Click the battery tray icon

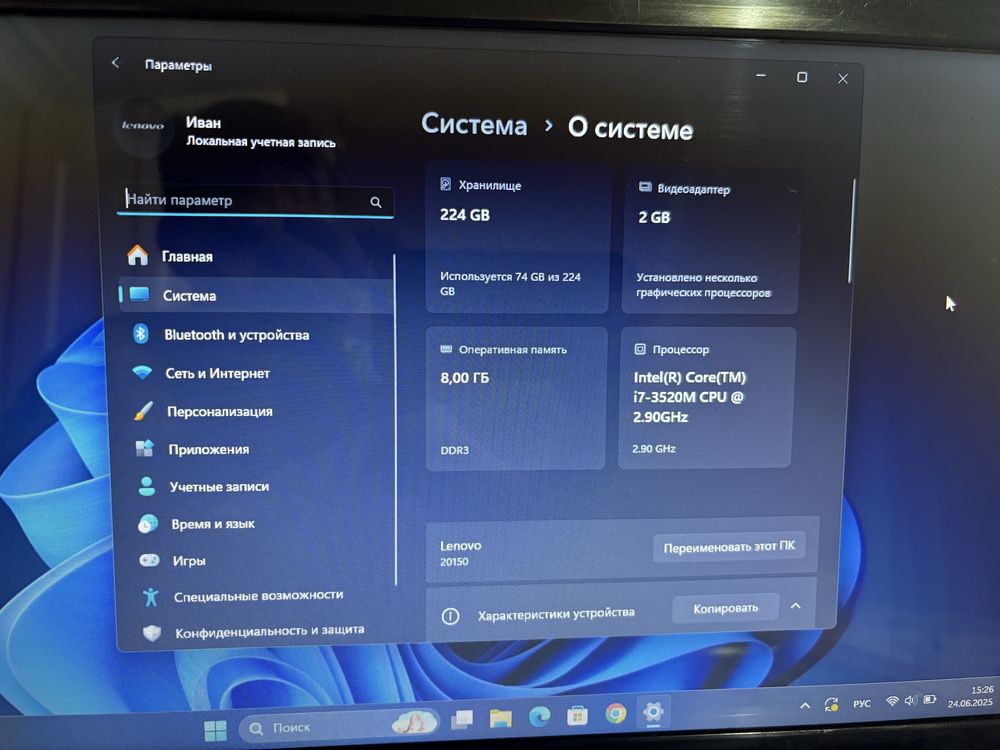(x=930, y=699)
